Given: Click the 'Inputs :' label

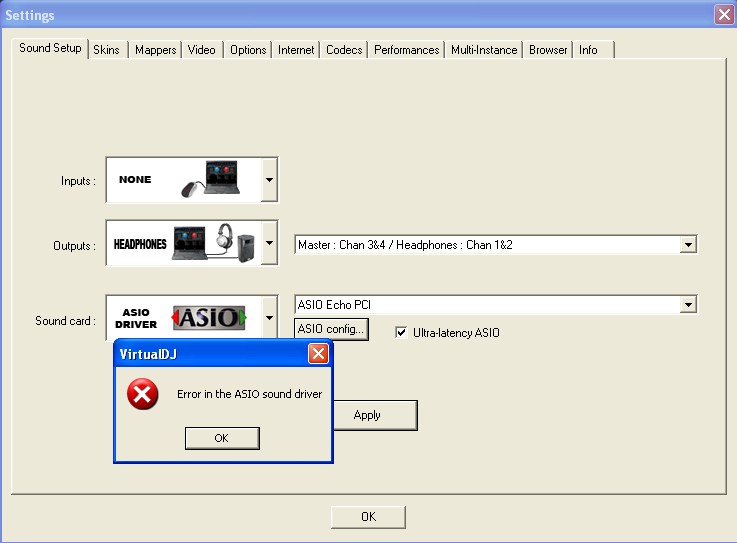Looking at the screenshot, I should 78,181.
